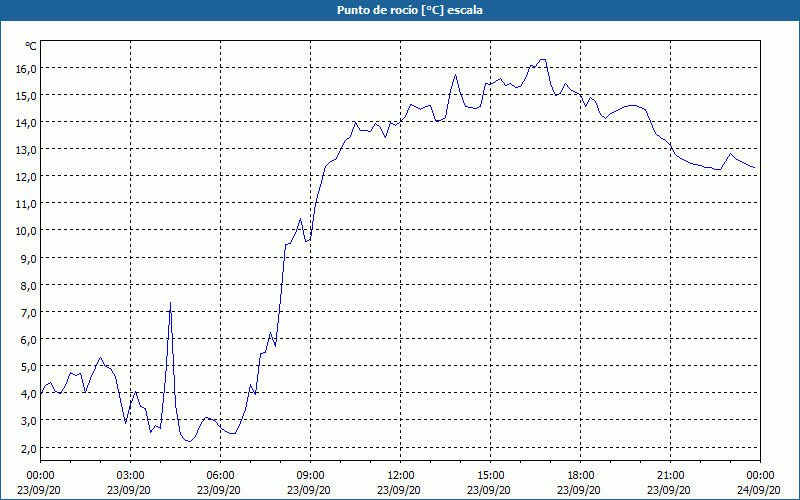This screenshot has height=500, width=800.
Task: Click the 15:00 time axis label
Action: point(491,476)
